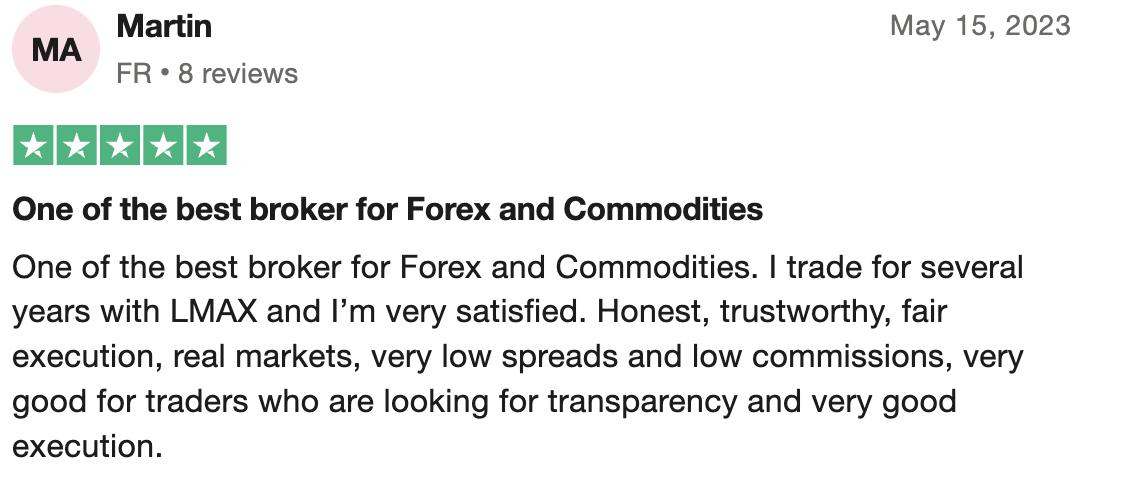Click the word LMAX in review text
The image size is (1148, 490).
pyautogui.click(x=215, y=313)
